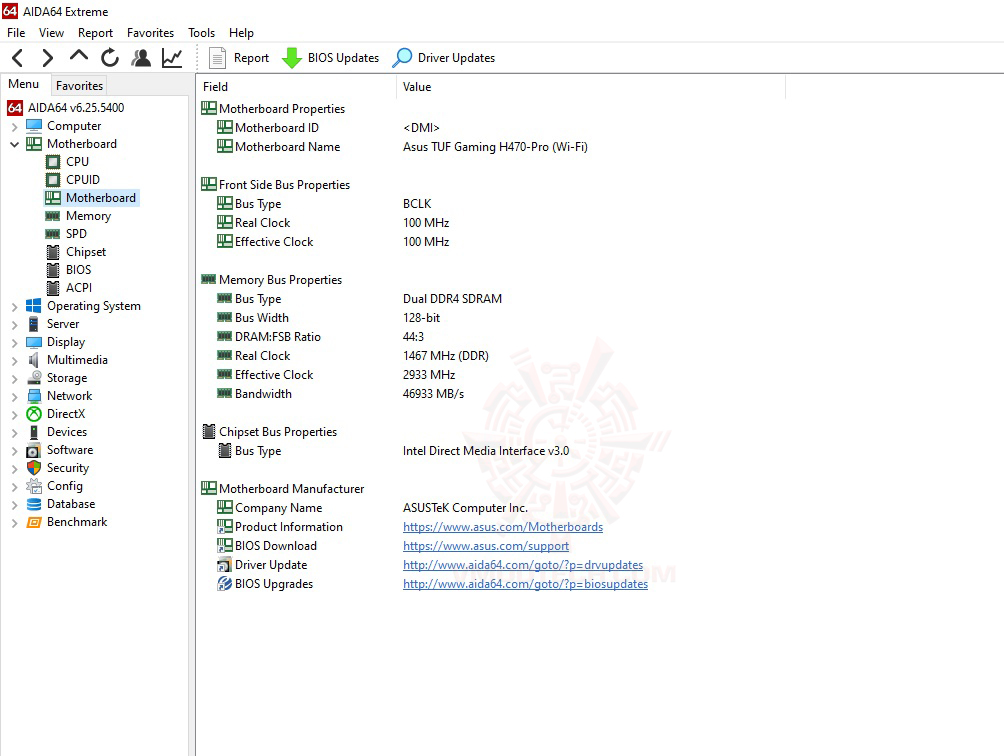1004x756 pixels.
Task: Launch the System Stability Test graph icon
Action: (x=171, y=57)
